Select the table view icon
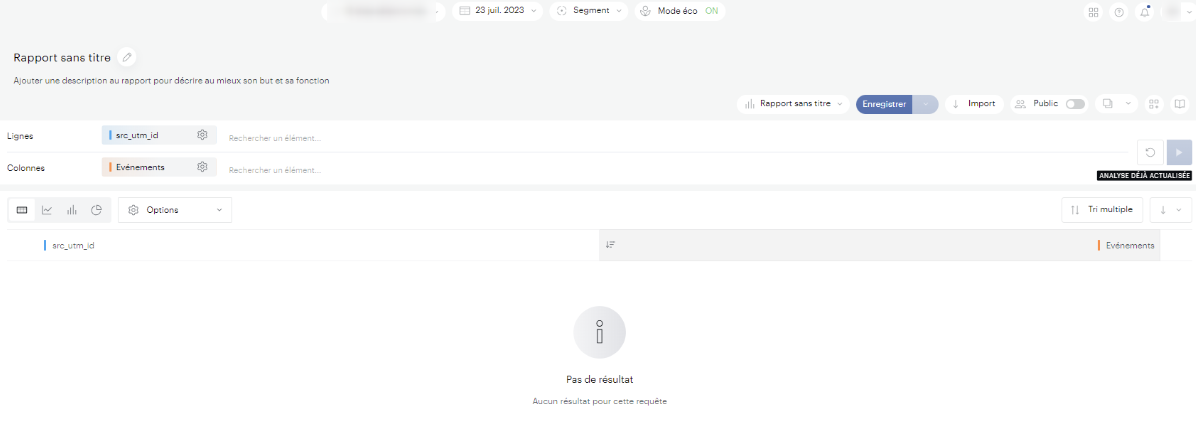The height and width of the screenshot is (421, 1196). [22, 210]
